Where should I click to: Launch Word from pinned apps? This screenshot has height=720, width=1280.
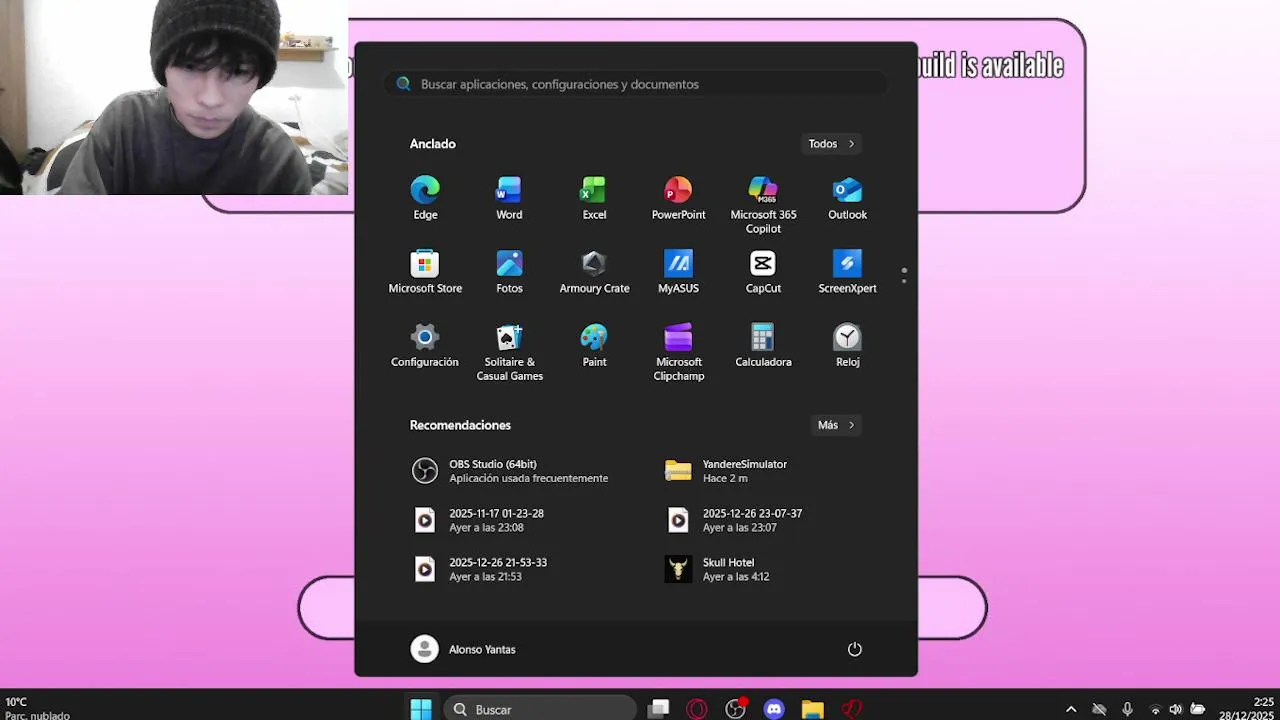(x=509, y=198)
